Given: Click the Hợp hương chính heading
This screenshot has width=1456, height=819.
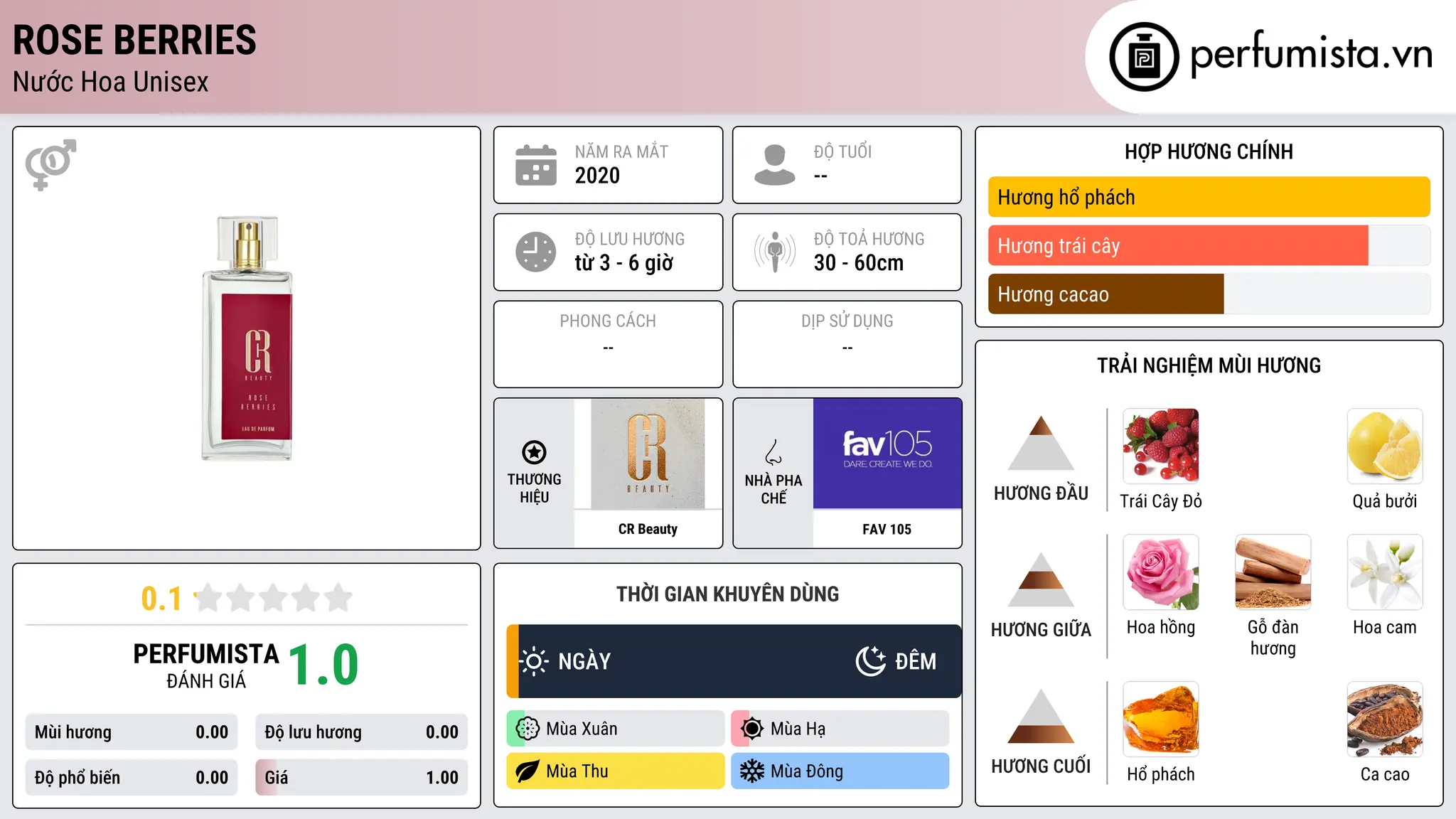Looking at the screenshot, I should (x=1209, y=151).
